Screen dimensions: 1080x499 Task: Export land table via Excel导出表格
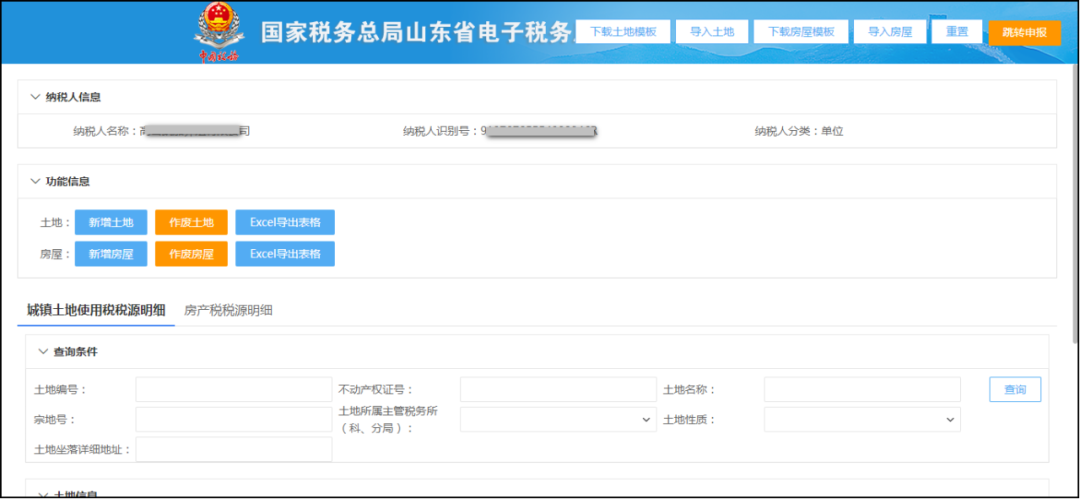click(x=285, y=223)
